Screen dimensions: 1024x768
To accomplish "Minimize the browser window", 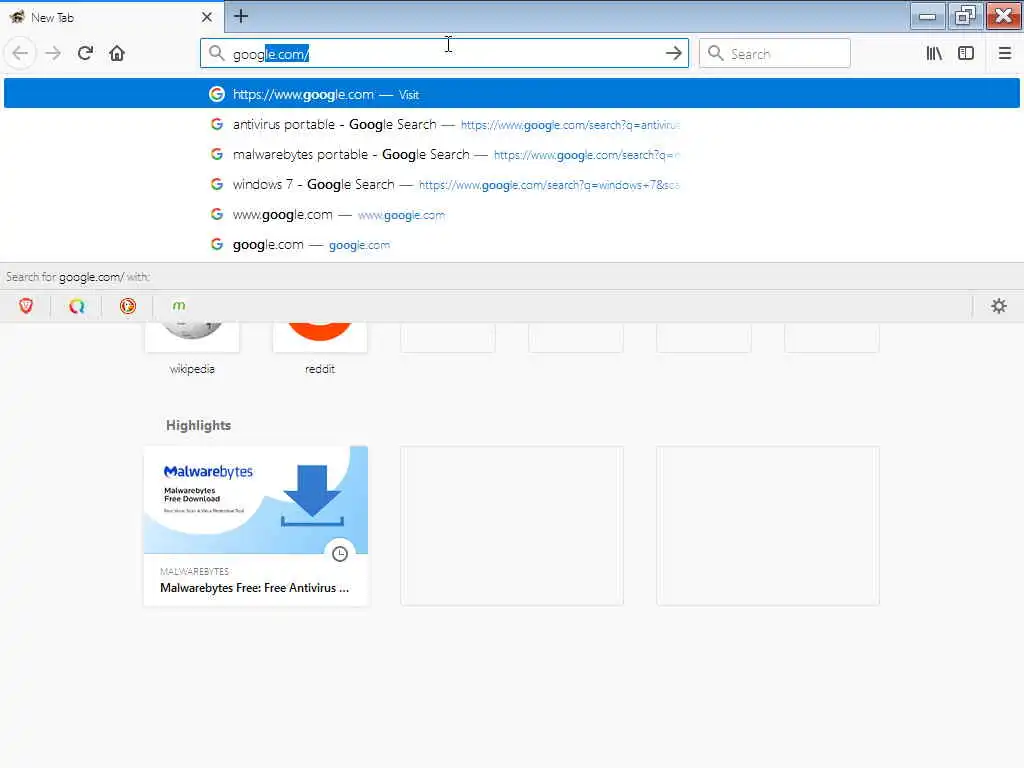I will pyautogui.click(x=927, y=16).
